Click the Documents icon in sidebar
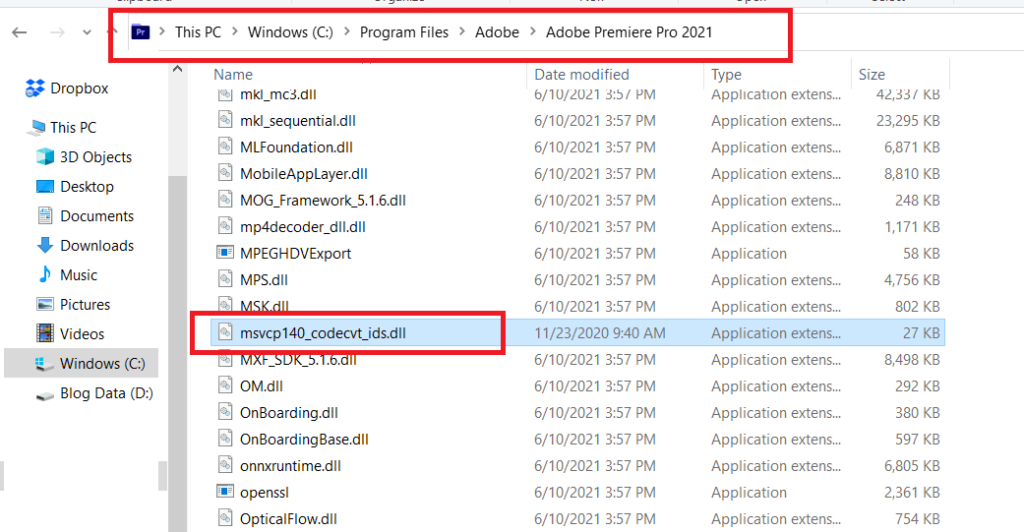The width and height of the screenshot is (1024, 532). (45, 215)
